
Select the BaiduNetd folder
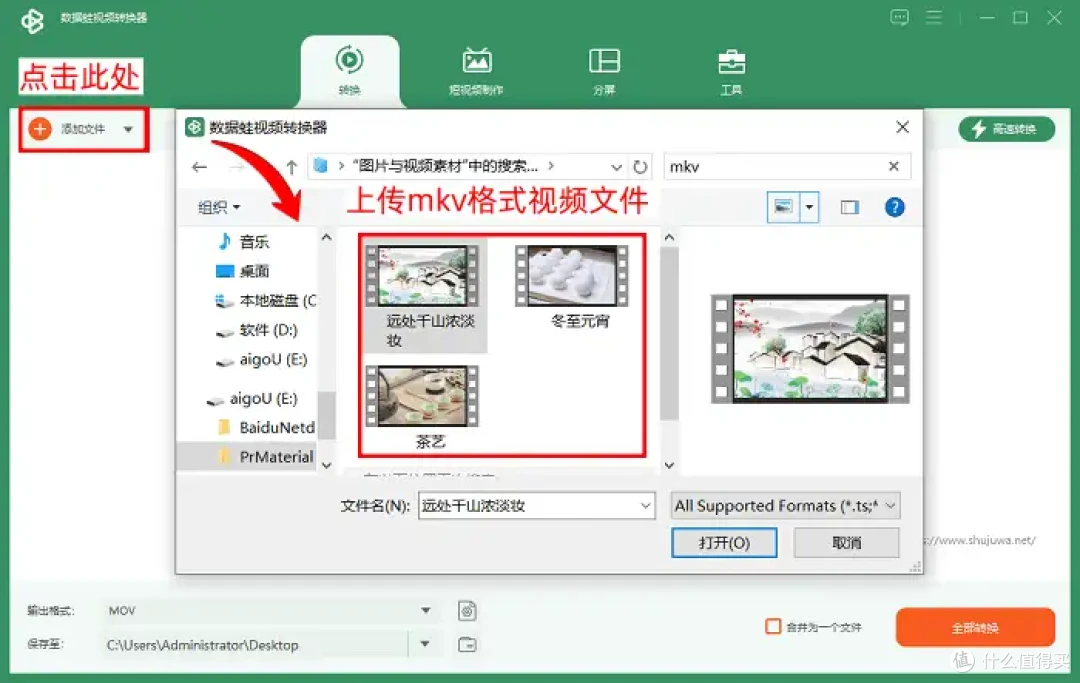coord(266,428)
